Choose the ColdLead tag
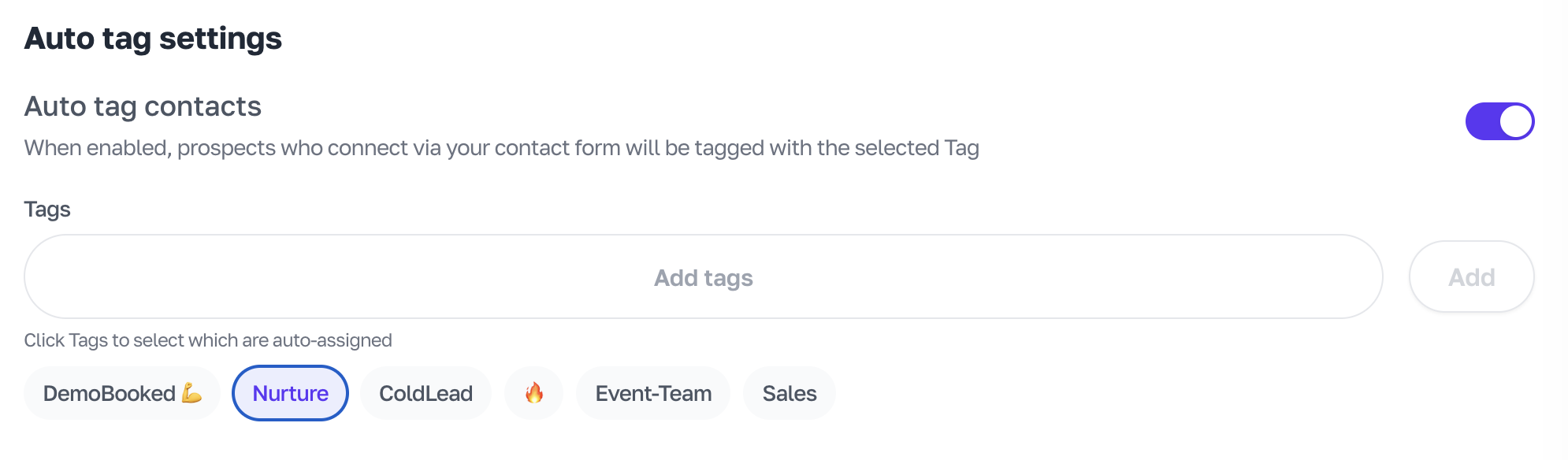The width and height of the screenshot is (1568, 460). (425, 393)
